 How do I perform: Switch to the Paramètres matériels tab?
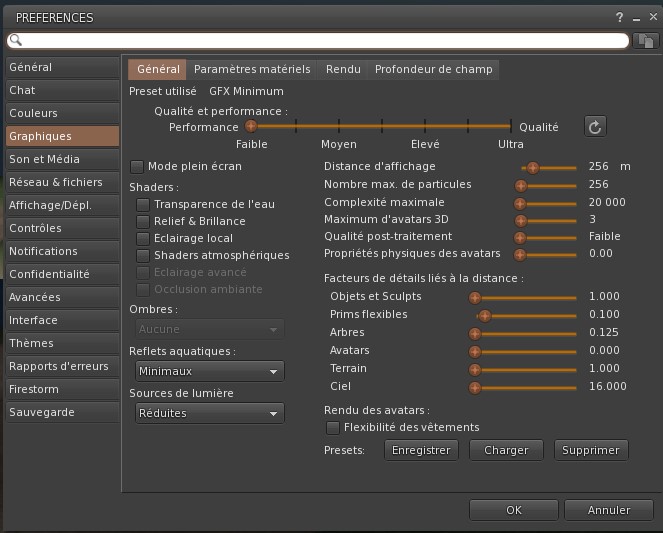(252, 69)
